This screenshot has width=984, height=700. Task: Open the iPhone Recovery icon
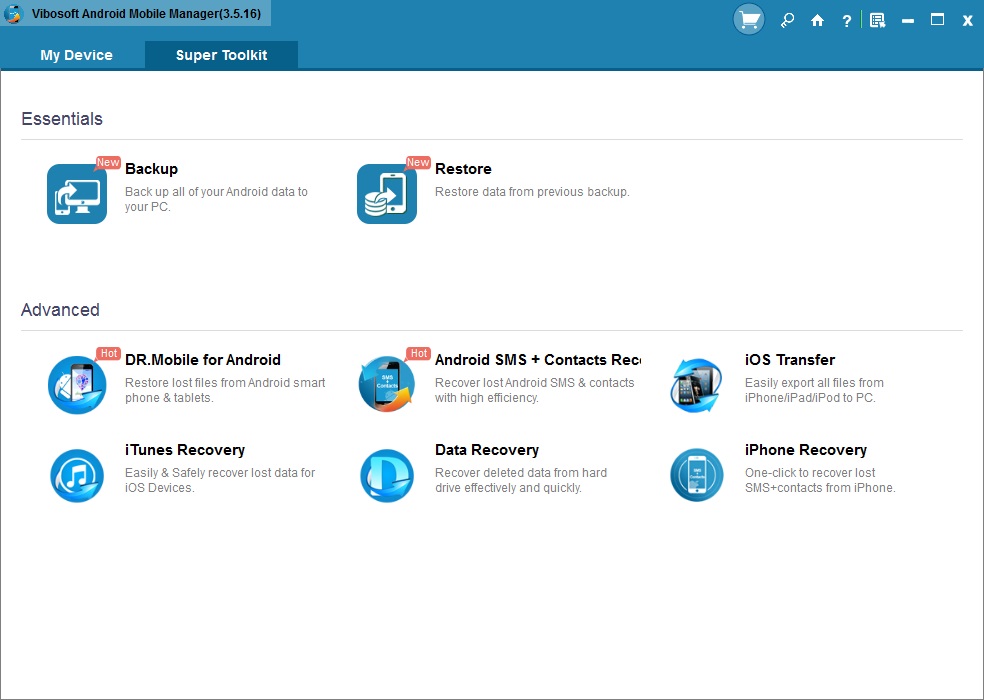tap(697, 475)
